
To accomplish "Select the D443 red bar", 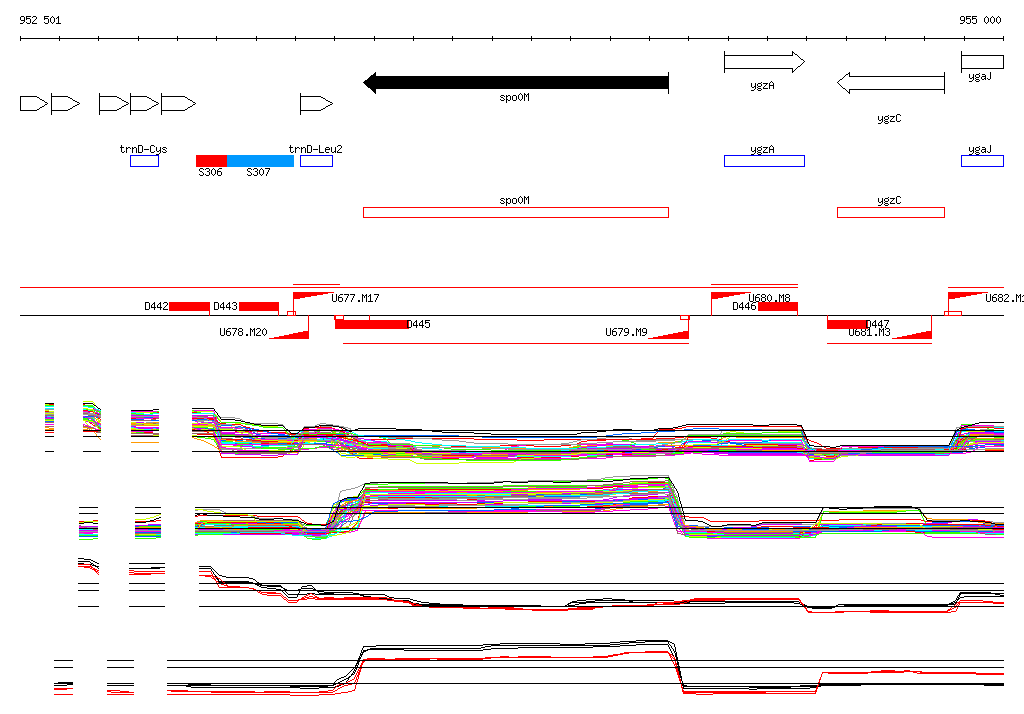I will (259, 306).
